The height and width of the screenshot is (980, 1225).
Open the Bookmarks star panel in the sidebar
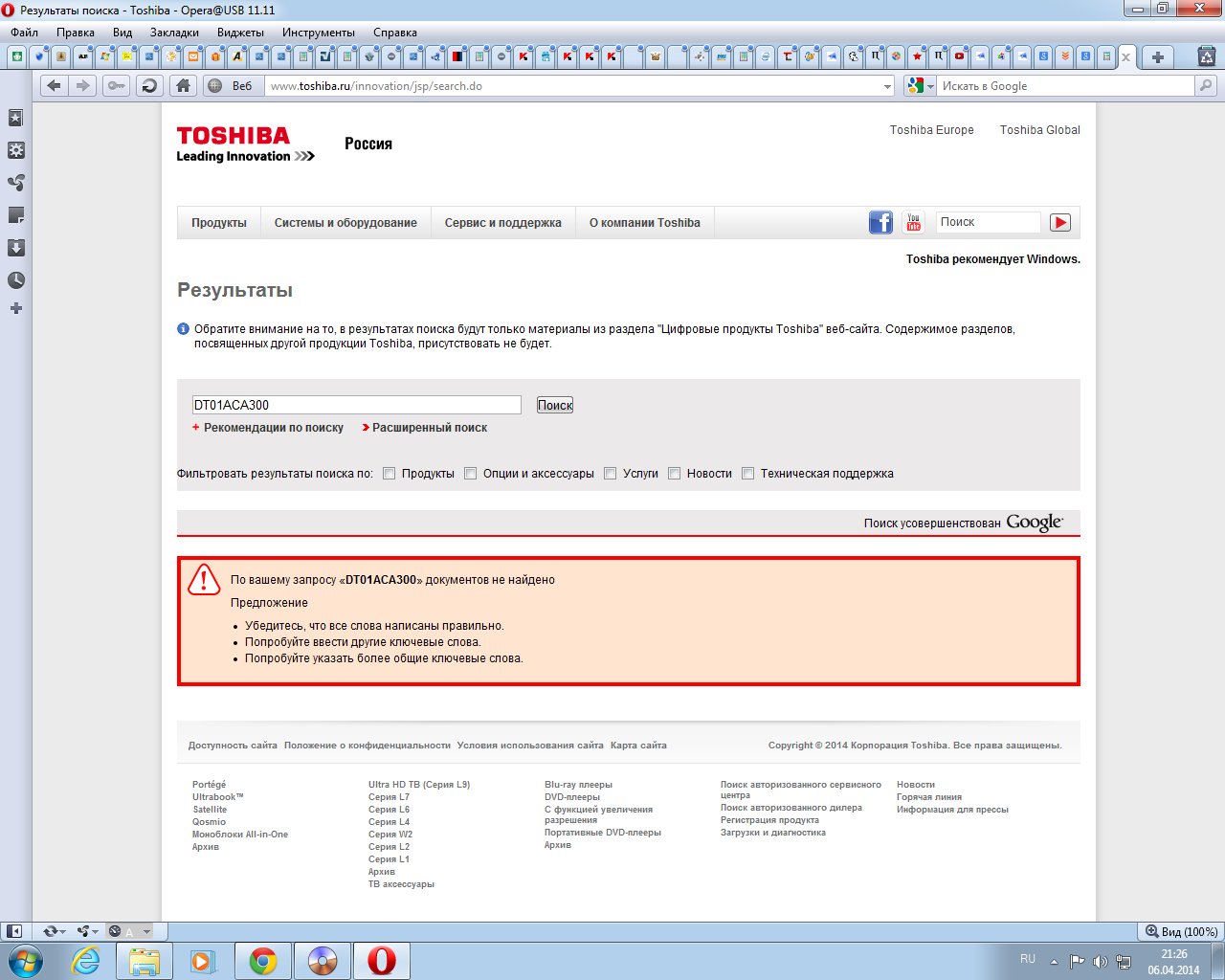coord(16,118)
